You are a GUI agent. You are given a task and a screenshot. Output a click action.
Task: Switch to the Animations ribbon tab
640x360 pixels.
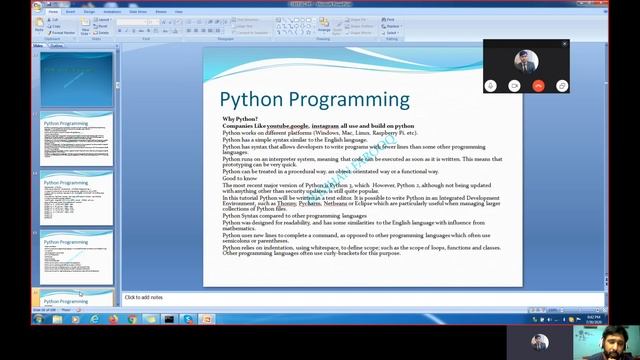click(112, 12)
